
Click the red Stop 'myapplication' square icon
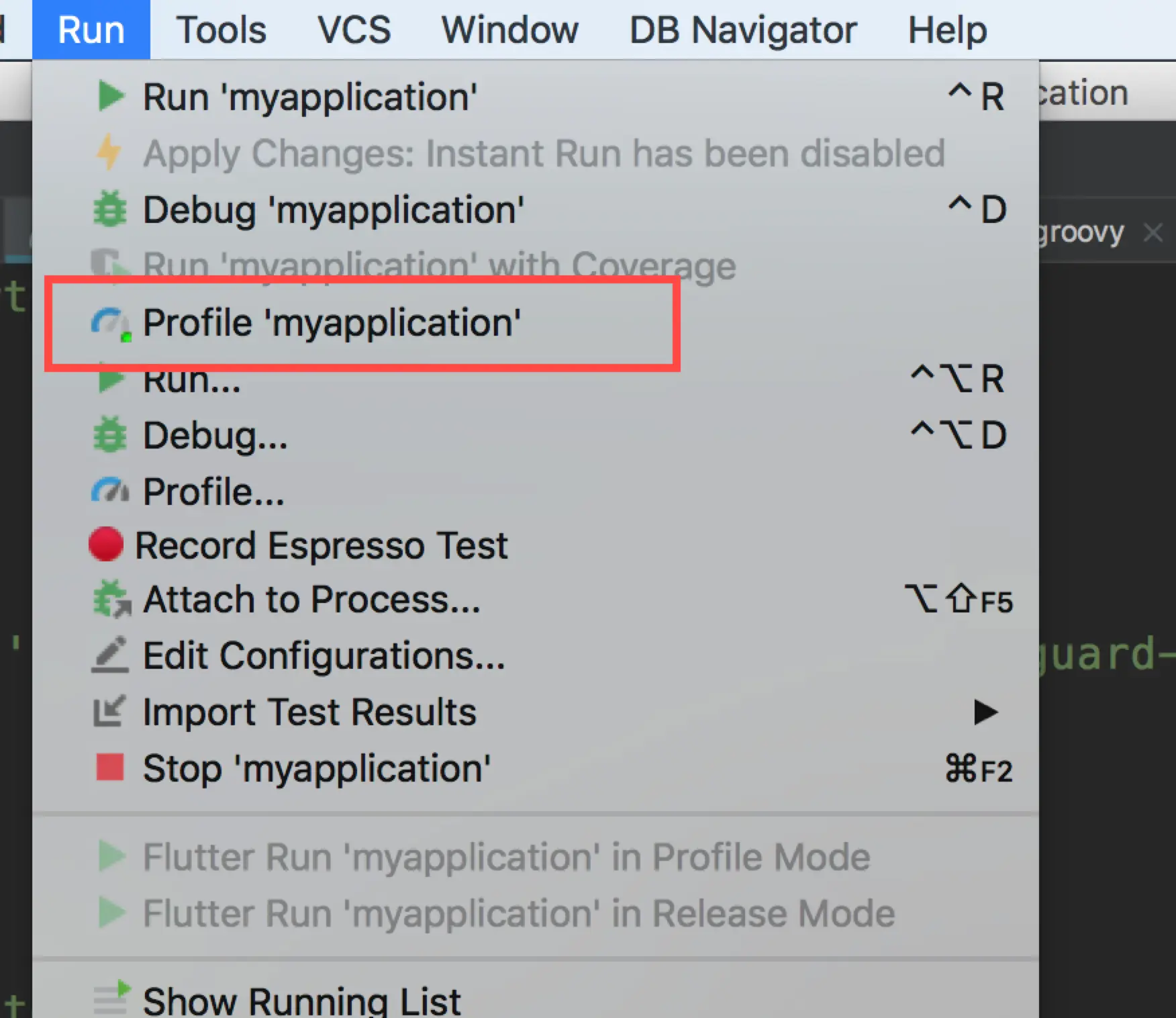[x=109, y=768]
